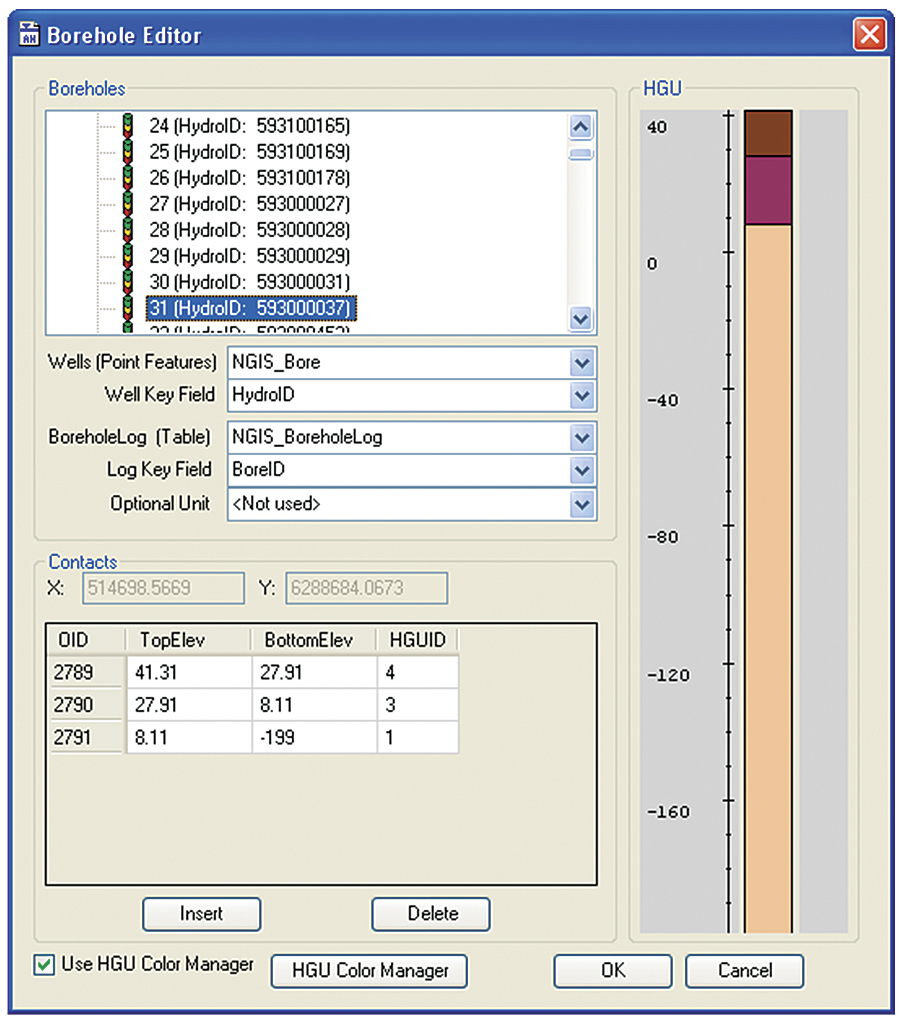This screenshot has width=900, height=1020.
Task: Click the peach HGU segment in column
Action: [768, 579]
